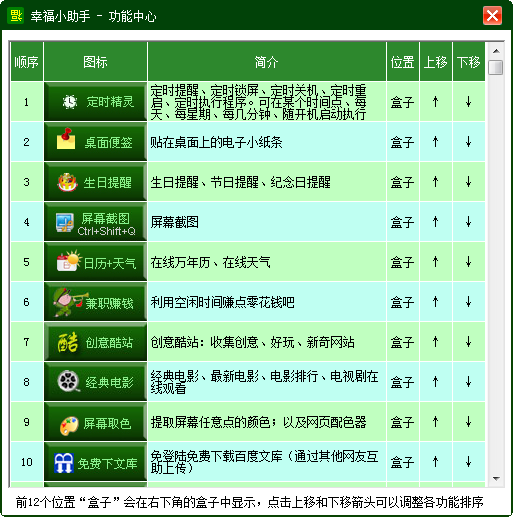Open the 桌面便签 sticky note tool

tap(95, 142)
